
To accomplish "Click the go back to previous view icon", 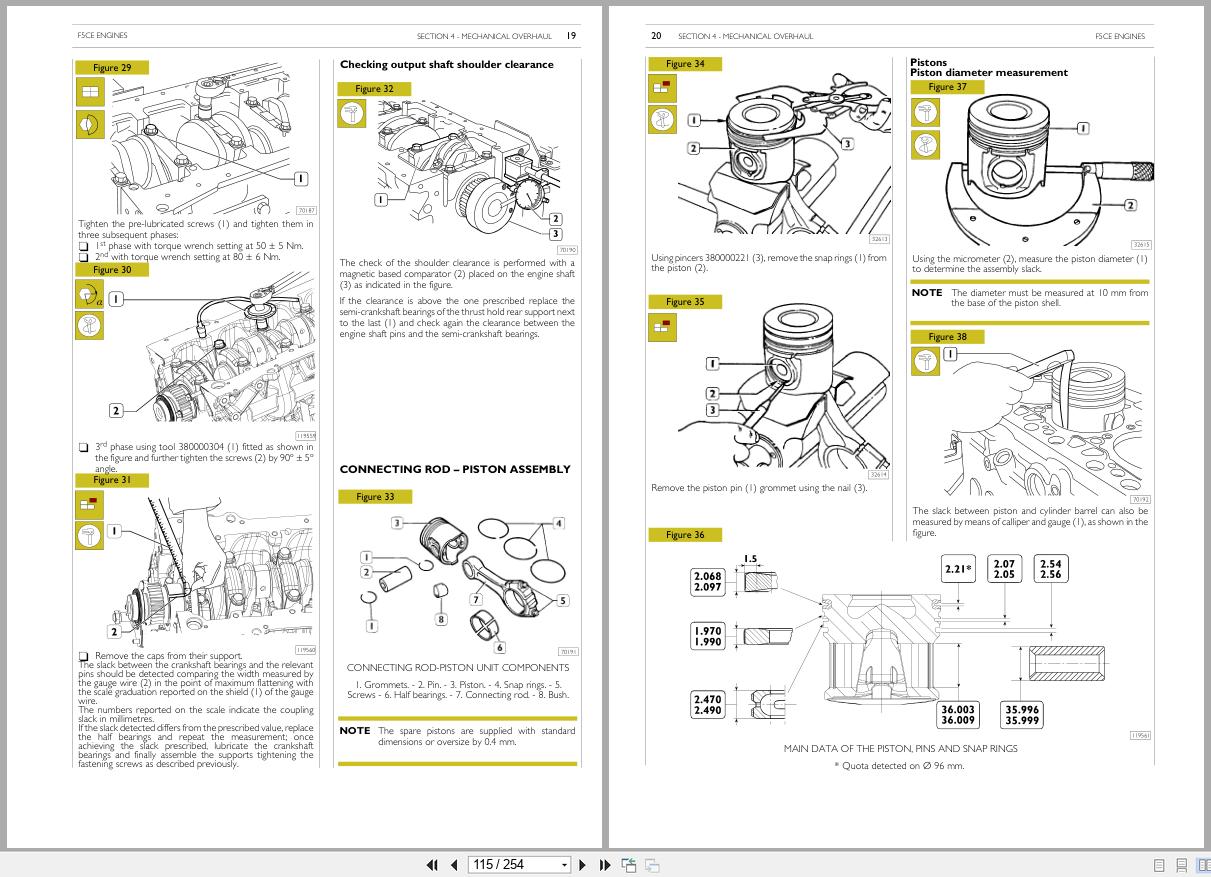I will click(x=629, y=865).
